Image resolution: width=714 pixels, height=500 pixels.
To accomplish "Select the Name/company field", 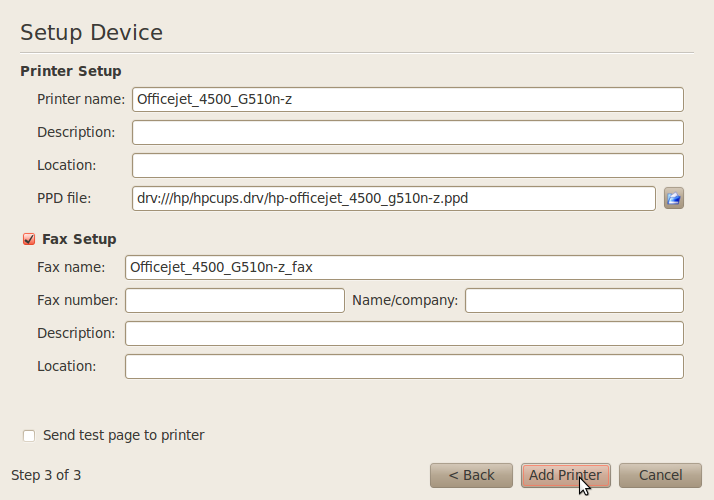I will coord(574,300).
